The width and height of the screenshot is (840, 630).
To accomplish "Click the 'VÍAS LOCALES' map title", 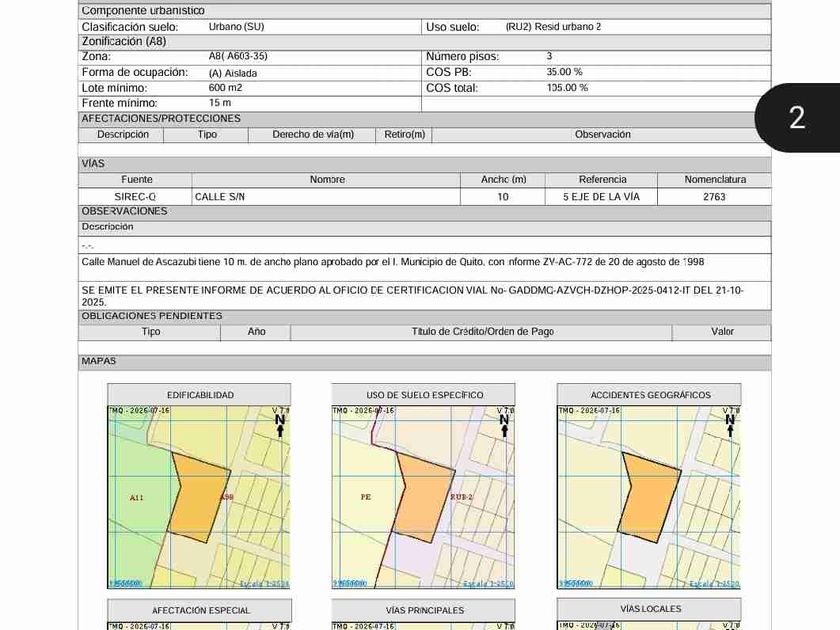I will point(650,609).
